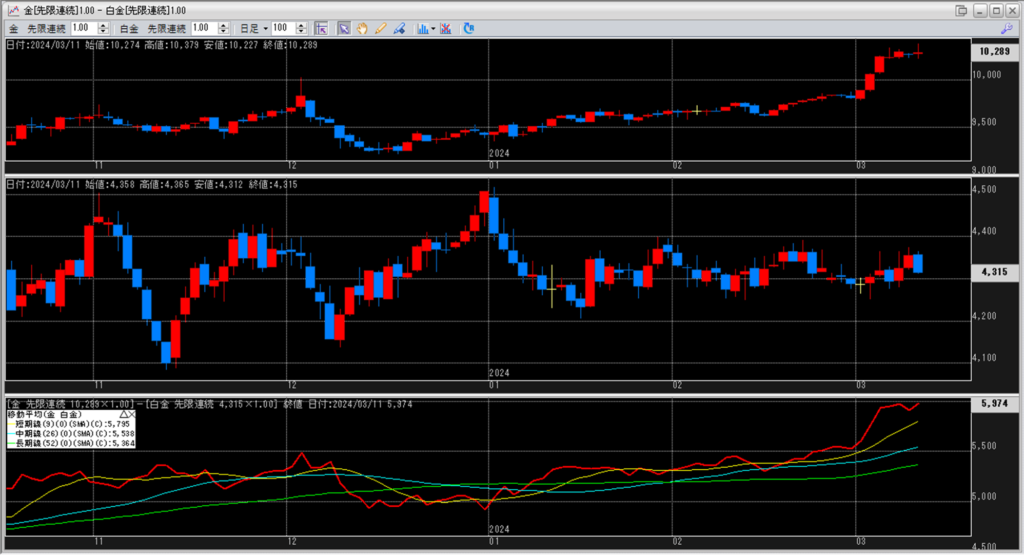Click the bar chart indicator icon

point(422,28)
